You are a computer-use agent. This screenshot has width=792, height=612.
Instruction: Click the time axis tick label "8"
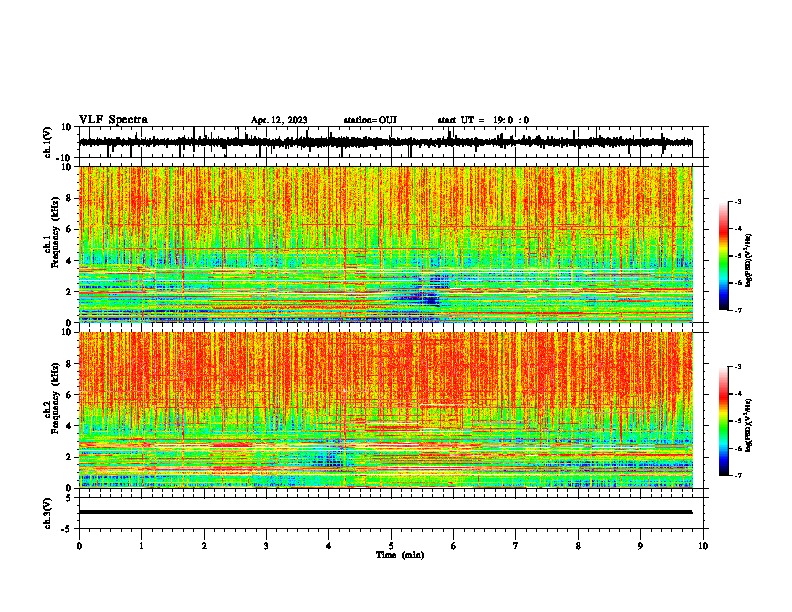(578, 546)
